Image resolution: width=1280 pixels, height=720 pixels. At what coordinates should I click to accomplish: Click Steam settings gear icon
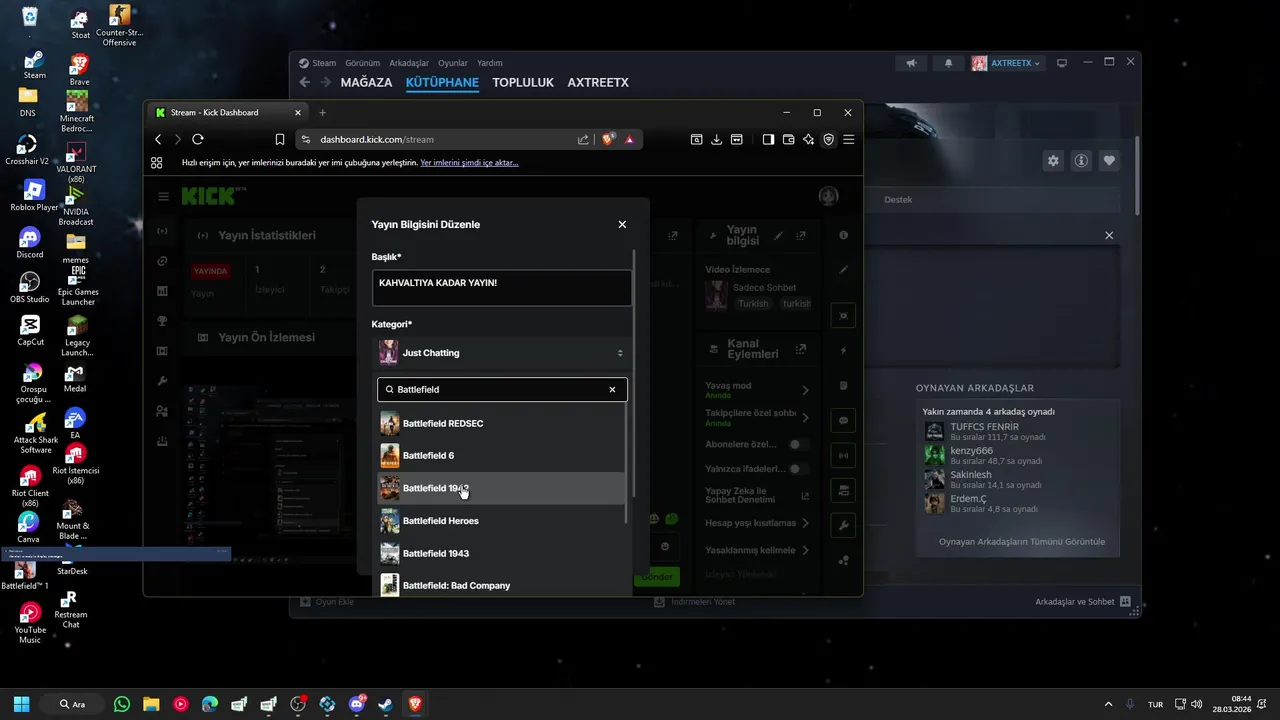click(1053, 160)
